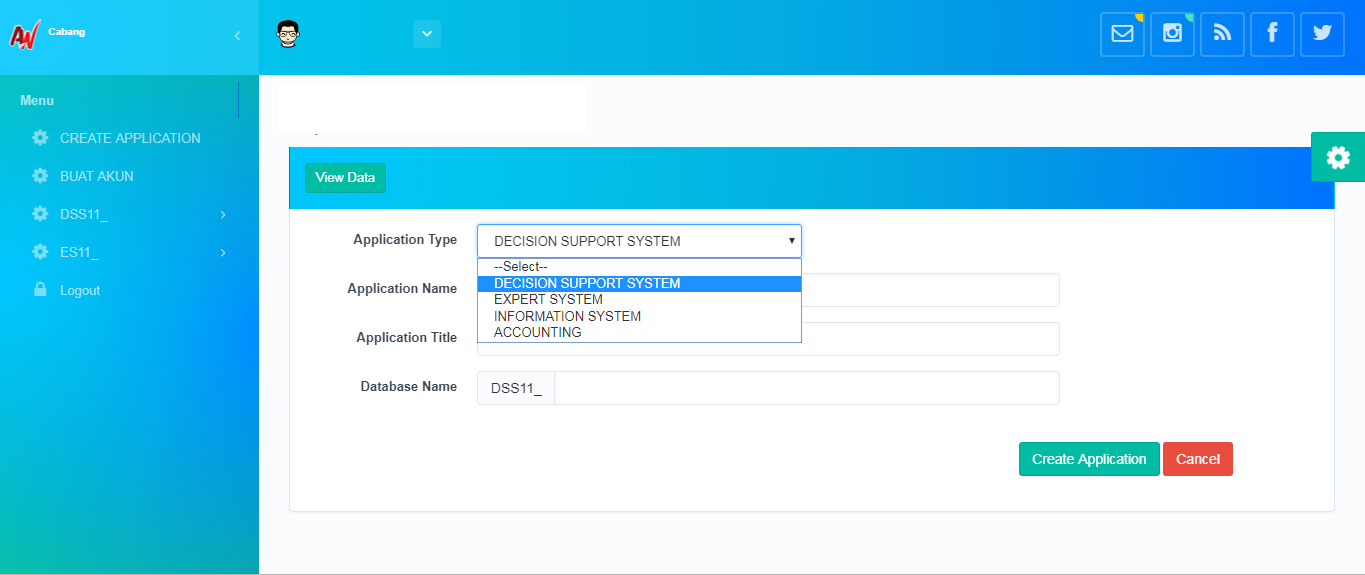Open the mail envelope icon
This screenshot has height=575, width=1365.
(1122, 34)
